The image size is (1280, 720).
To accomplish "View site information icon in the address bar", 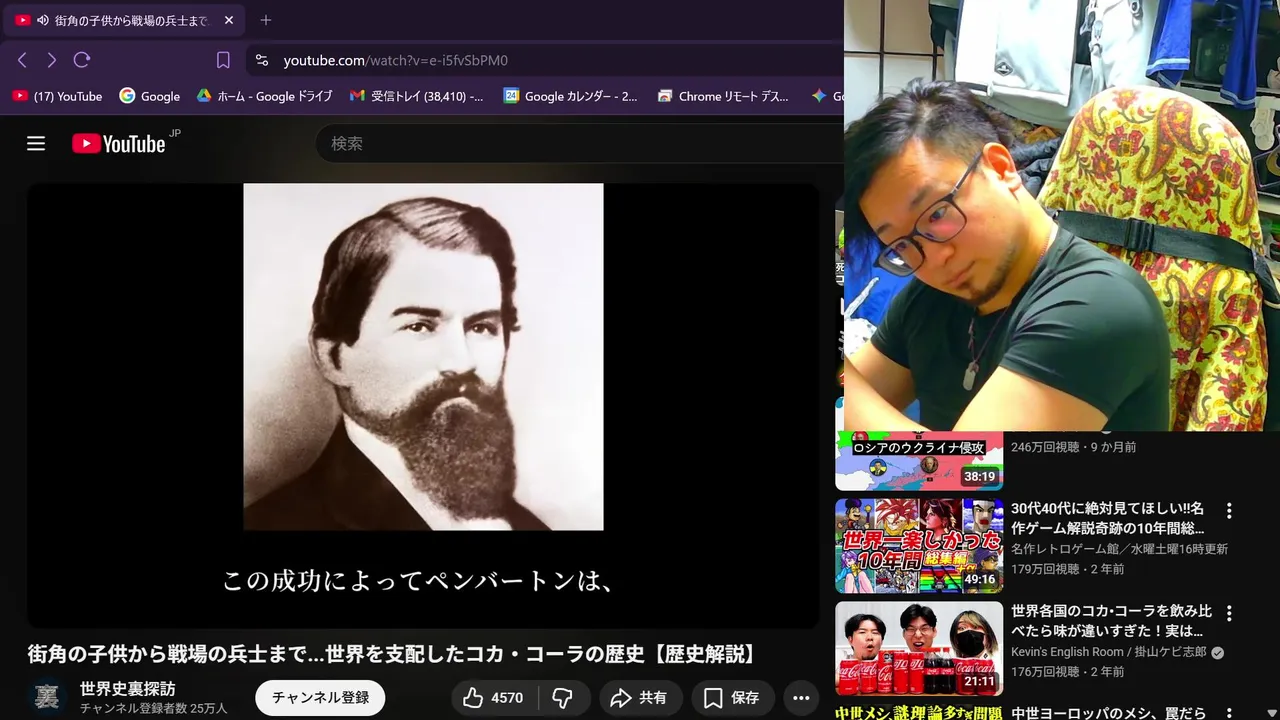I will 262,60.
